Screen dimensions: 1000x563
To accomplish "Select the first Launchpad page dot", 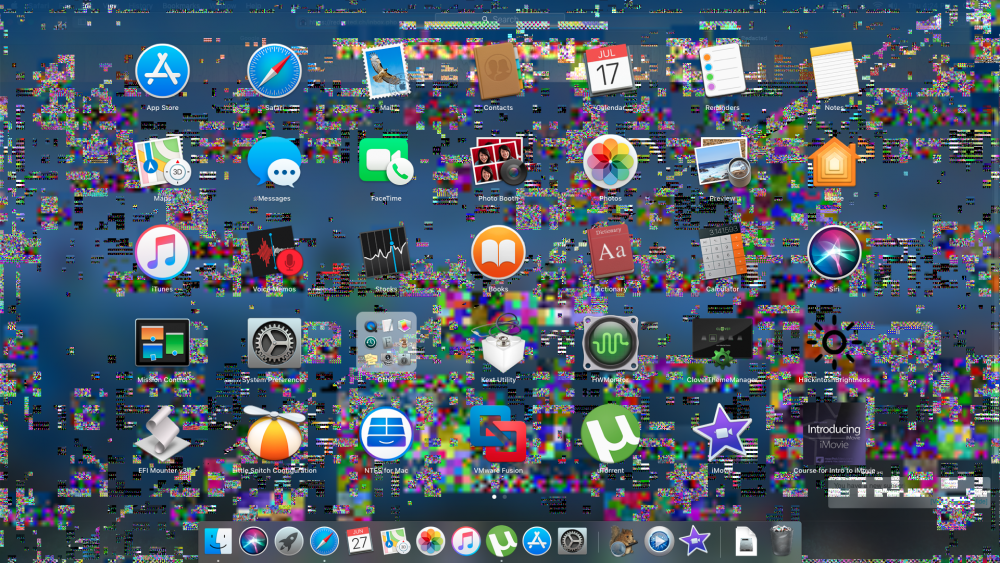I will (494, 497).
